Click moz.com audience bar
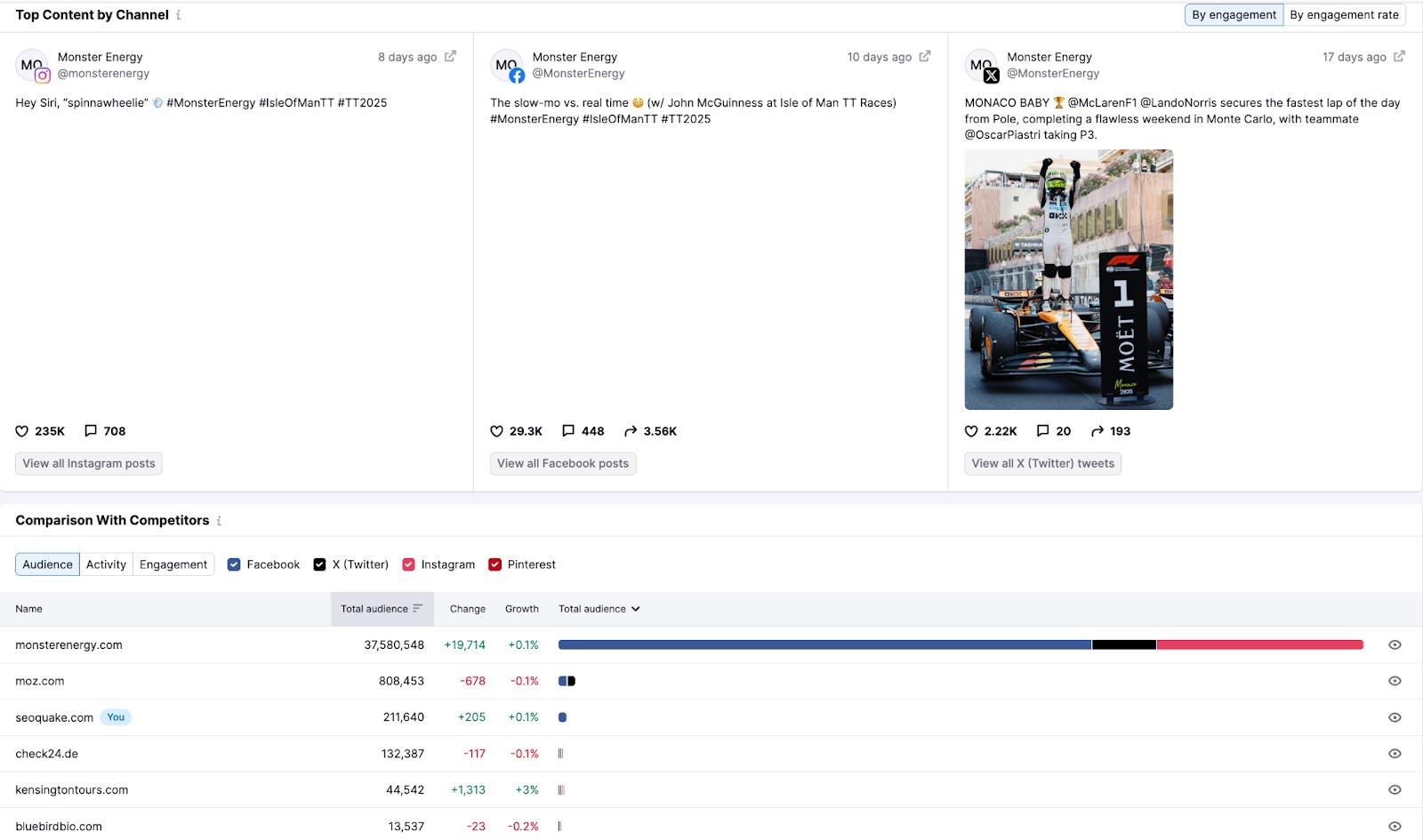The width and height of the screenshot is (1423, 840). click(567, 681)
